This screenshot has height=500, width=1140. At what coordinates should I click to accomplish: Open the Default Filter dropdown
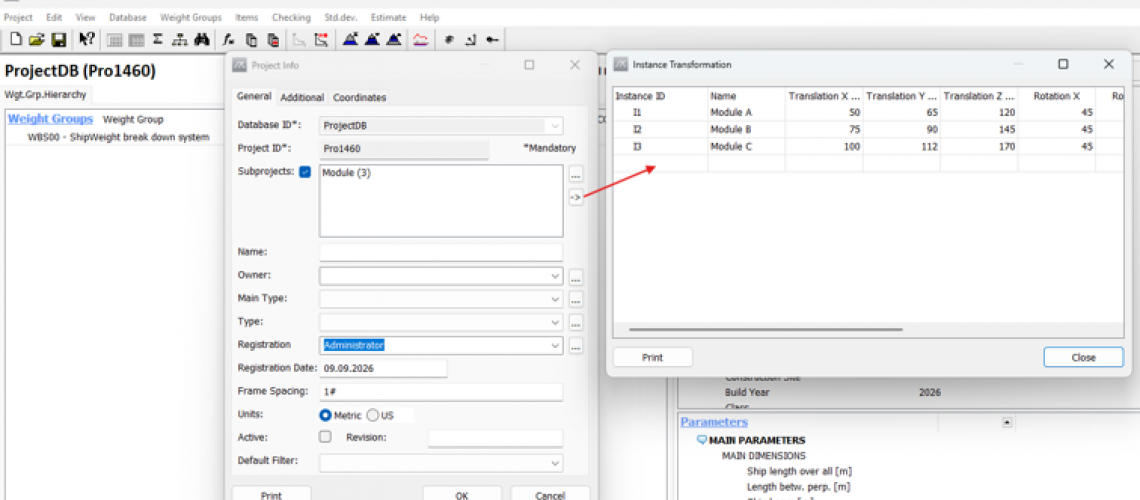point(555,462)
